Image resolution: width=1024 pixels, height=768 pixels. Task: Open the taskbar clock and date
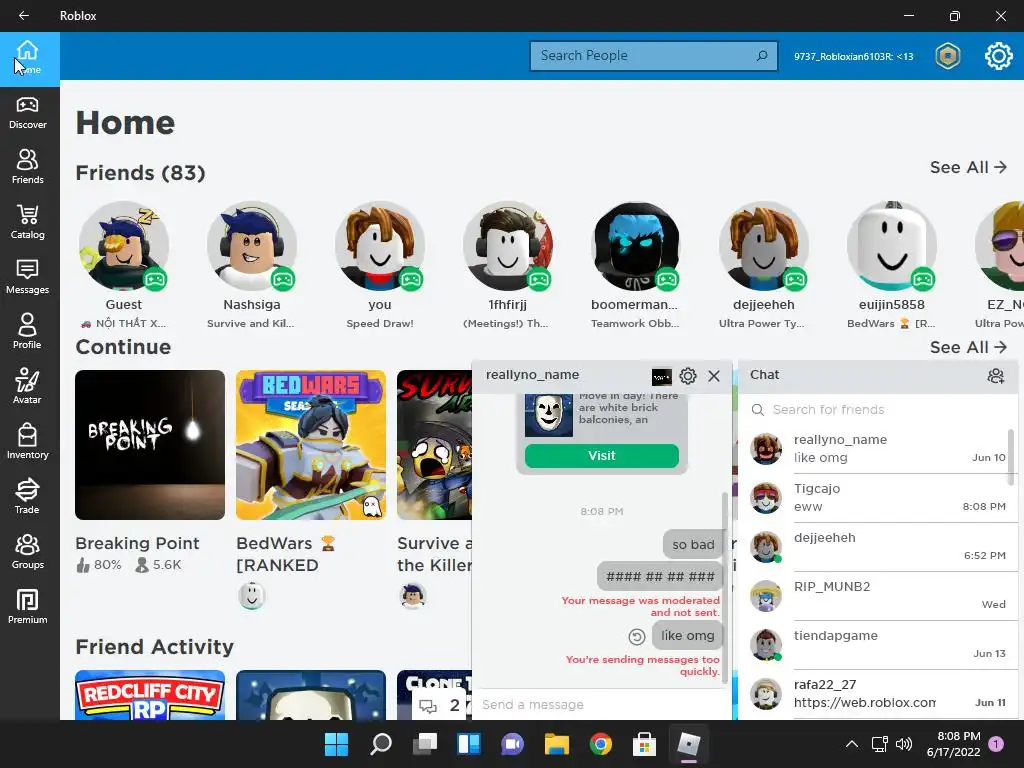coord(954,744)
